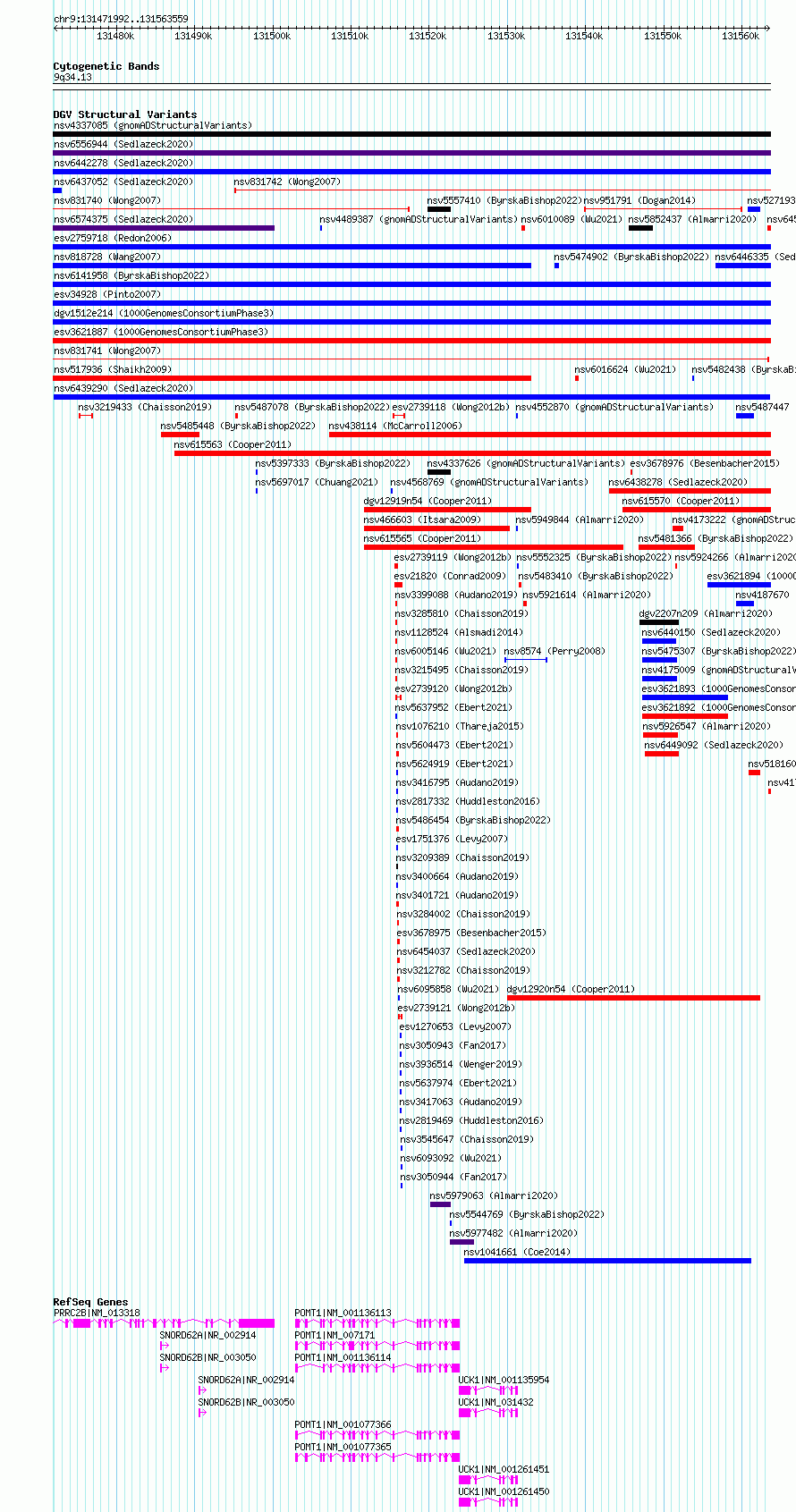Select the 9q34.13 cytogenetic band label
Image resolution: width=796 pixels, height=1512 pixels.
coord(72,77)
